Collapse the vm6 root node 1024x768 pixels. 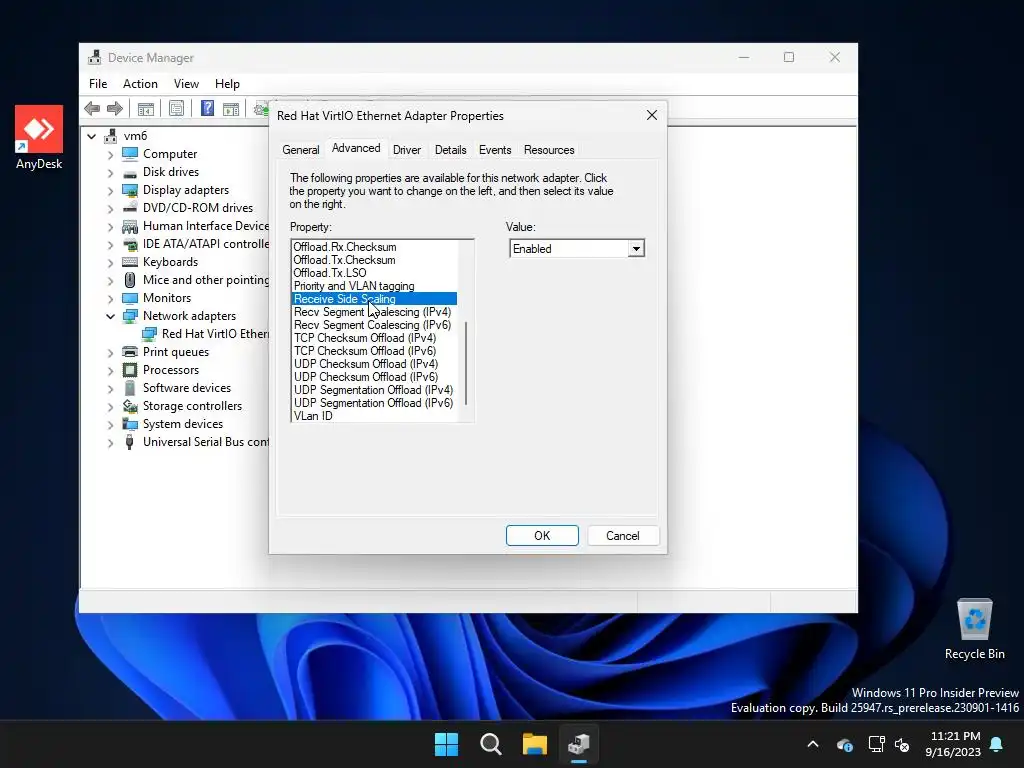tap(91, 136)
